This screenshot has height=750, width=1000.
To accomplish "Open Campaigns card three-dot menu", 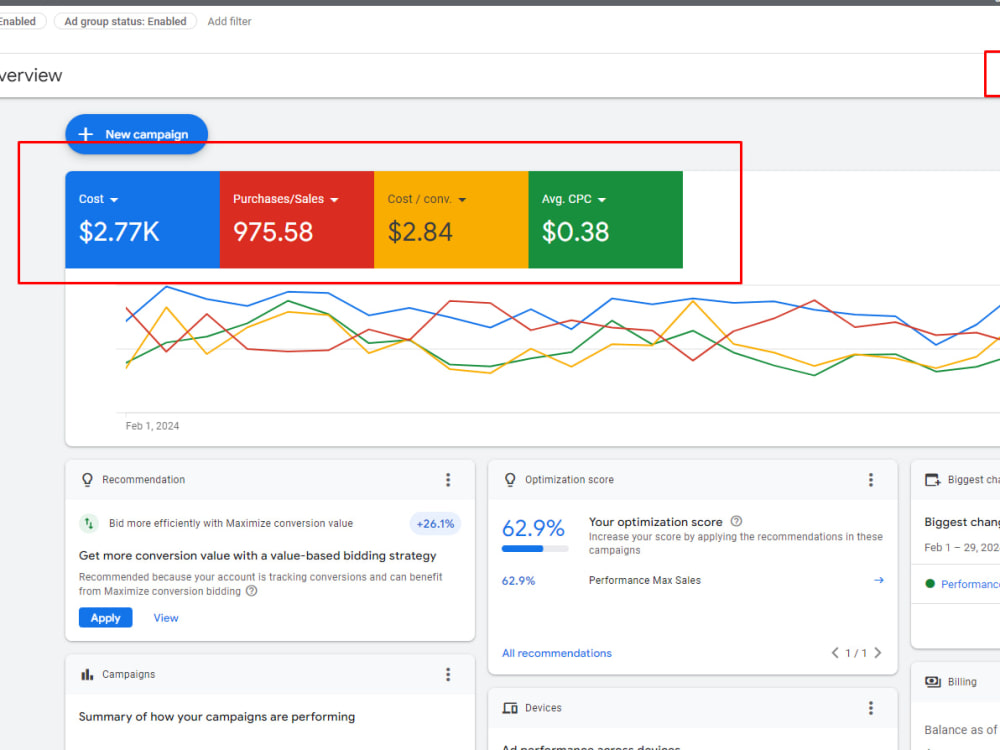I will click(x=448, y=674).
